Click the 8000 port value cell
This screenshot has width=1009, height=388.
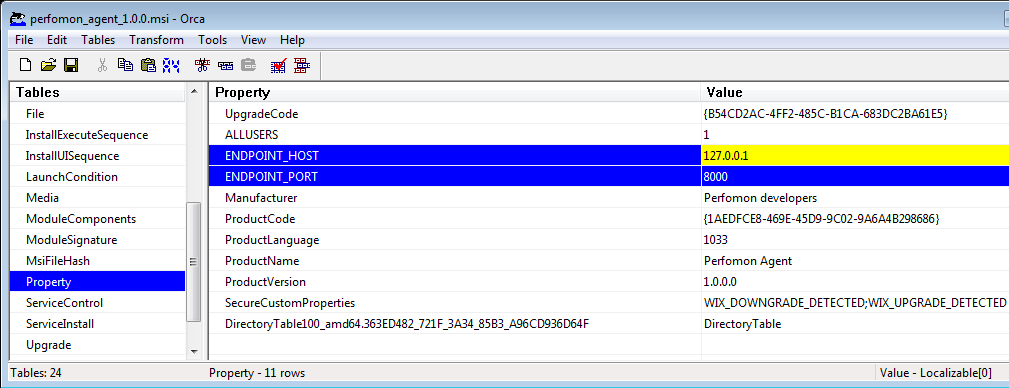point(855,177)
